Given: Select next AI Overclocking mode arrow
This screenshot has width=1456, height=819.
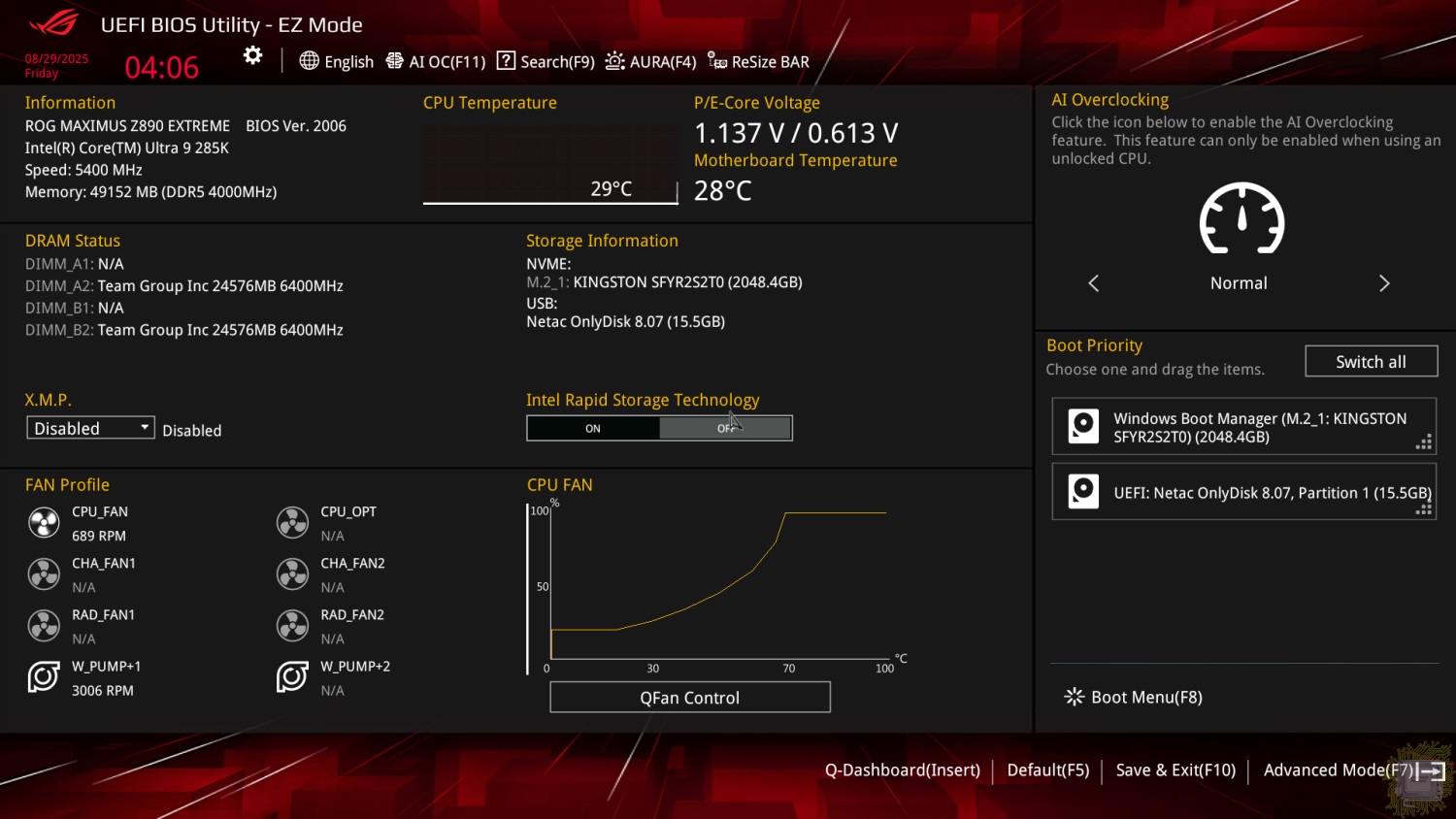Looking at the screenshot, I should (x=1384, y=283).
